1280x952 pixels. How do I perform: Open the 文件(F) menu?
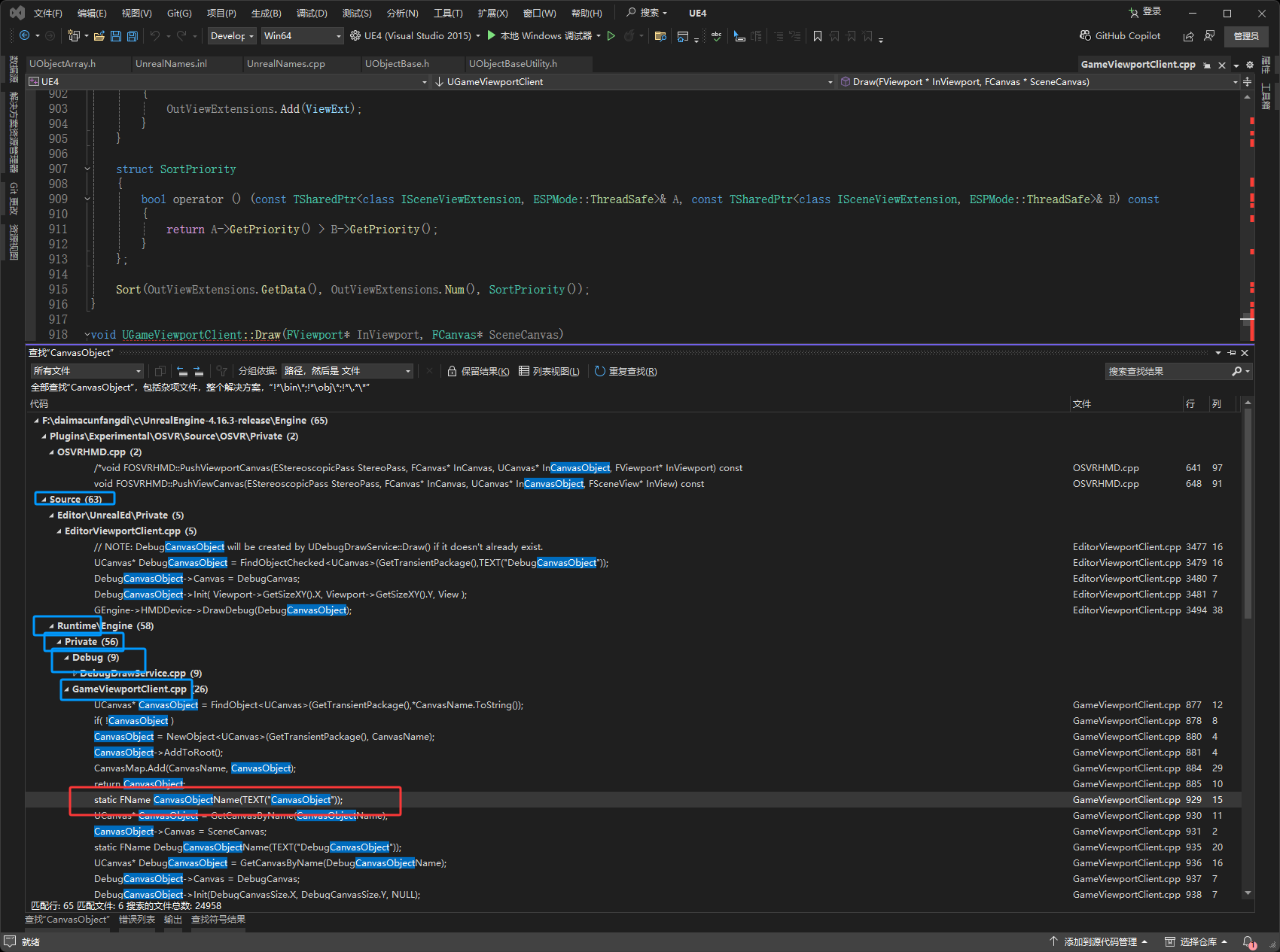[x=47, y=13]
